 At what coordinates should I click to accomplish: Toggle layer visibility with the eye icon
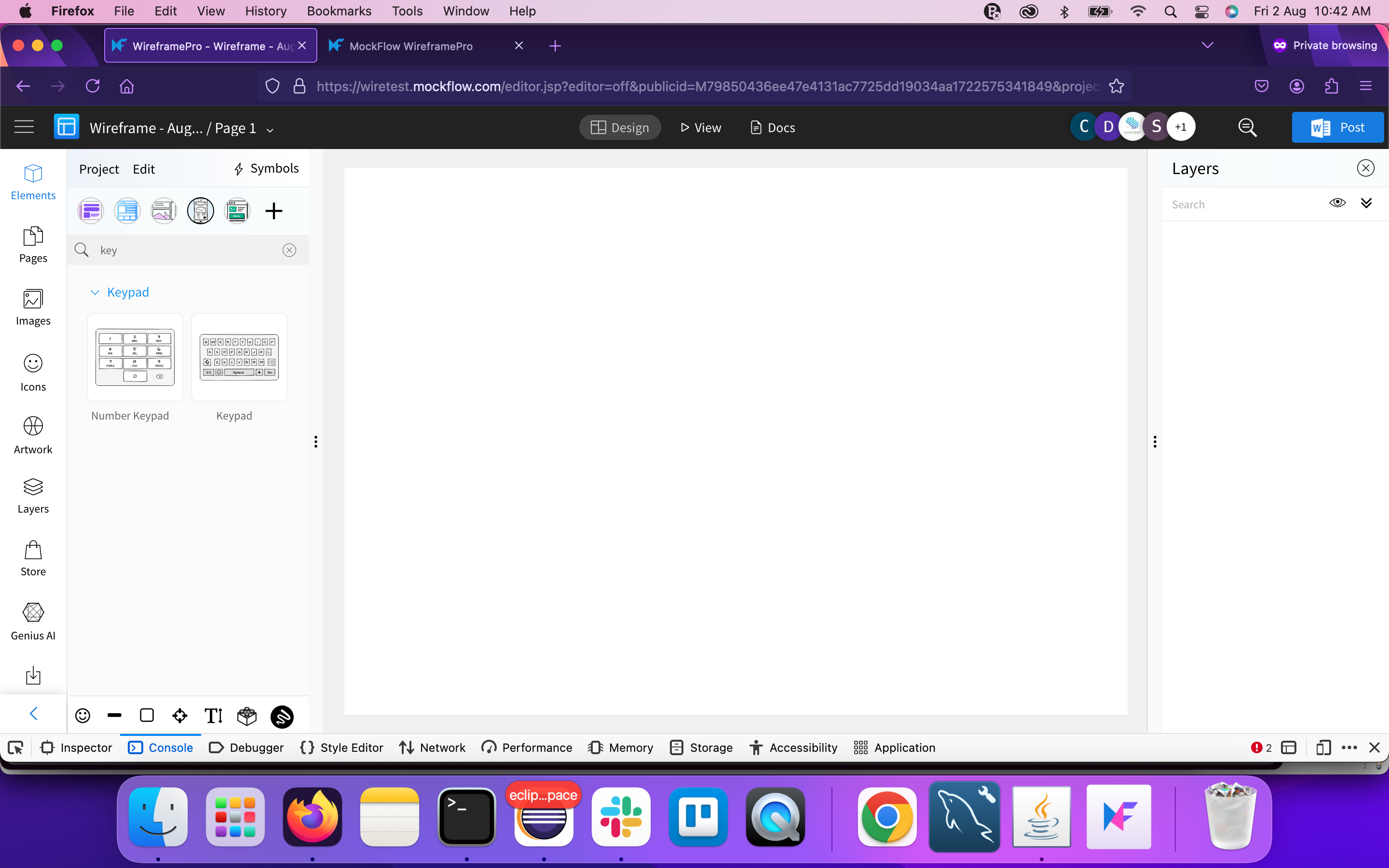pyautogui.click(x=1337, y=203)
